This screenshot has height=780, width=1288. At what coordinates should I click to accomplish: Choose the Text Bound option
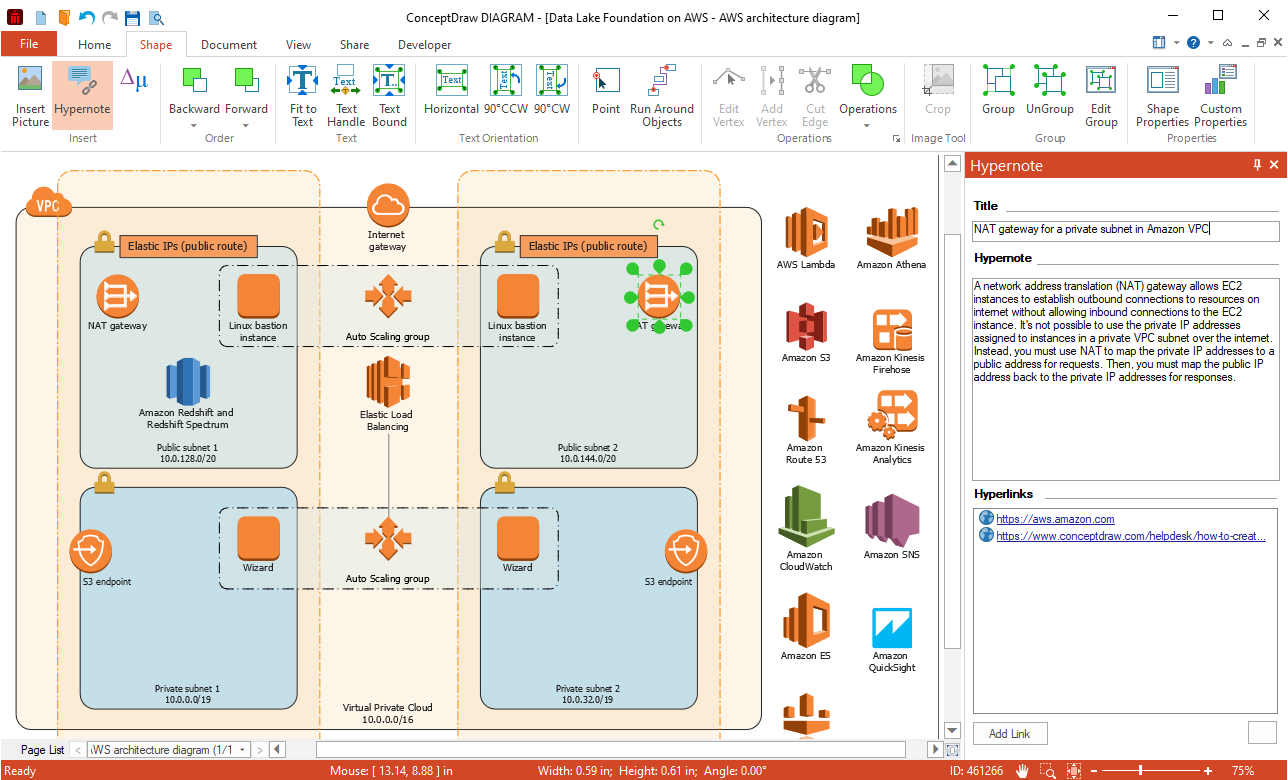[x=389, y=96]
